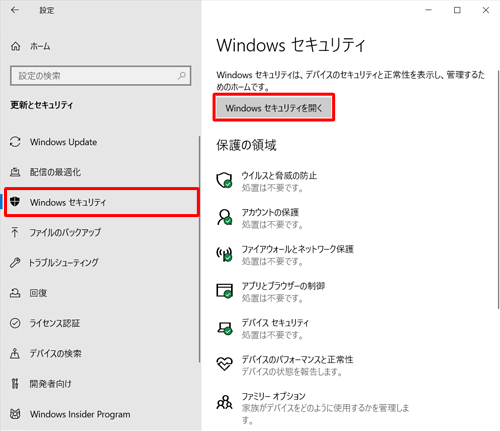This screenshot has width=500, height=431.
Task: Open Windows Update settings page
Action: pos(63,142)
